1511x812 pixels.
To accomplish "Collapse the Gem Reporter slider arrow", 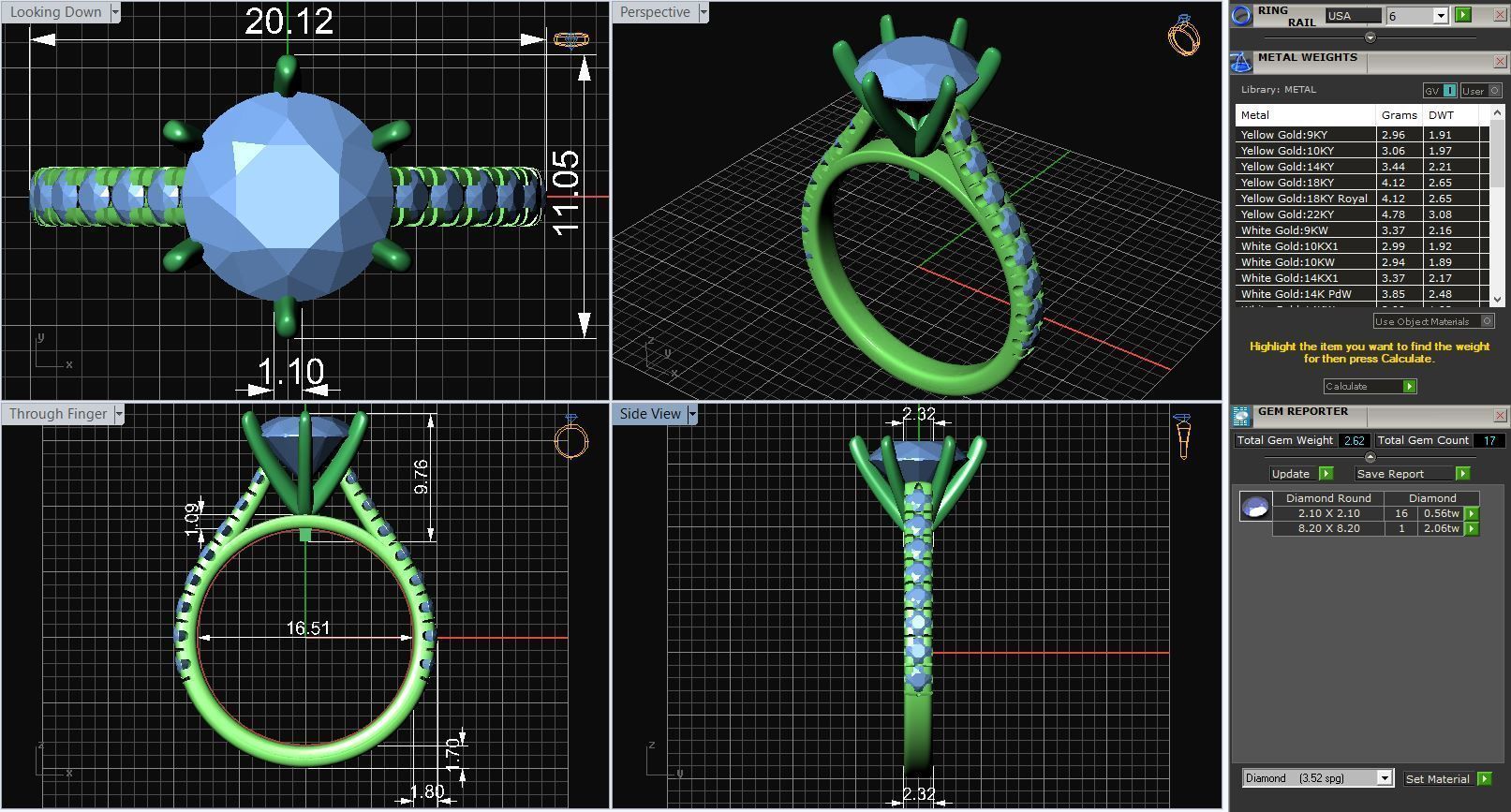I will point(1370,457).
